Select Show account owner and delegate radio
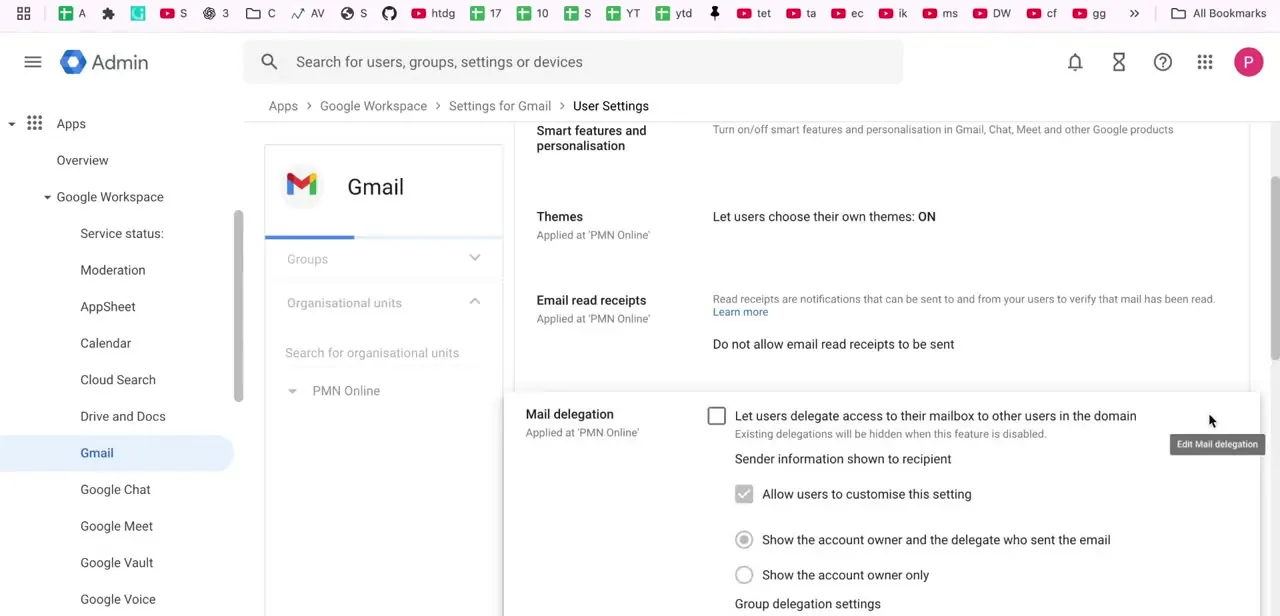1280x616 pixels. (744, 540)
